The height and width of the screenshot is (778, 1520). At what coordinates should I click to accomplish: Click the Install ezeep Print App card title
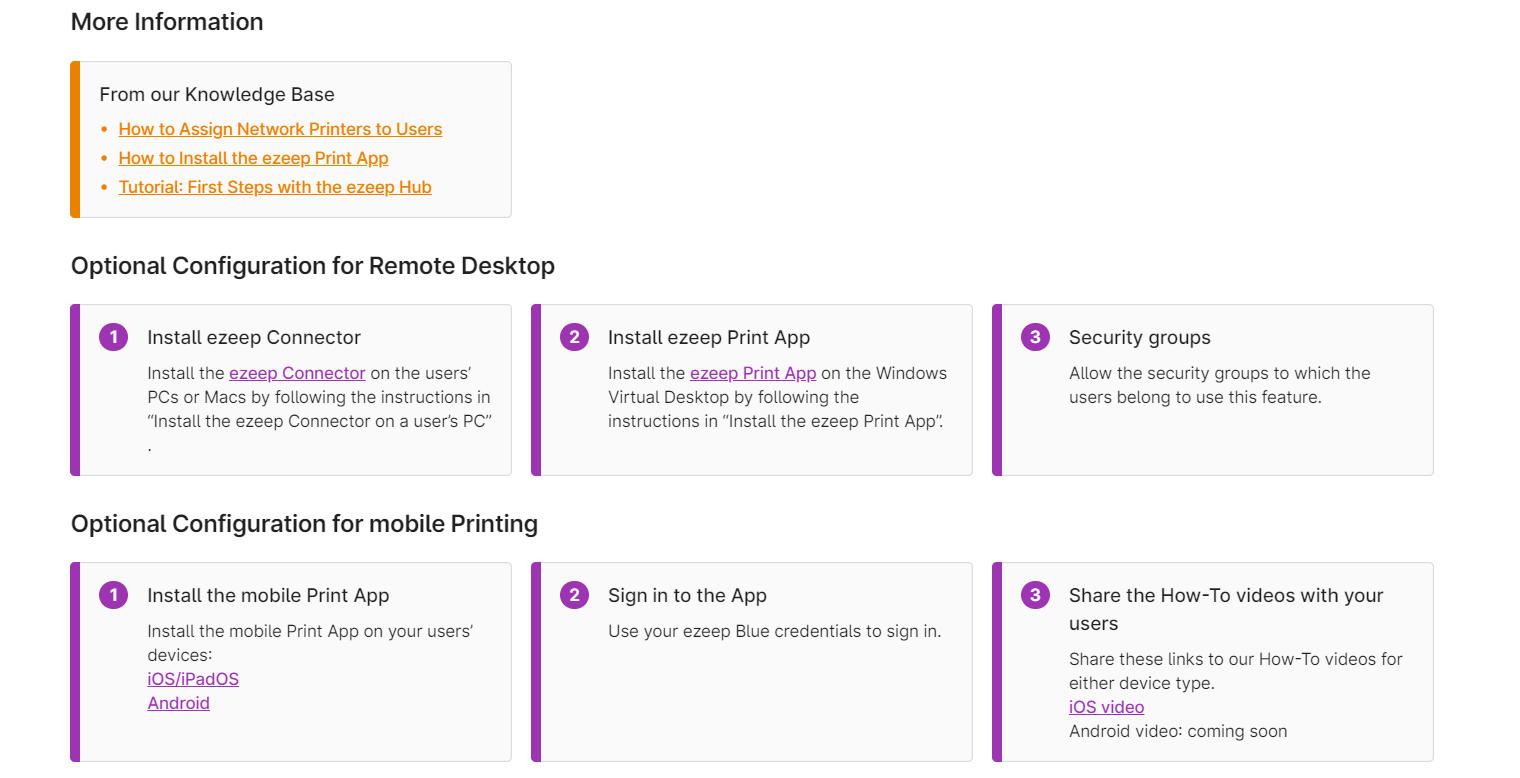[x=709, y=338]
